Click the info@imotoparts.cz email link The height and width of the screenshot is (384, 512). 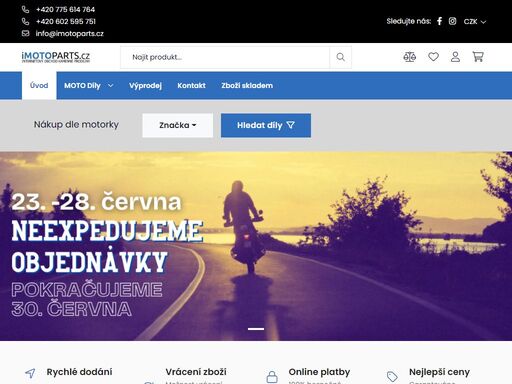[70, 33]
